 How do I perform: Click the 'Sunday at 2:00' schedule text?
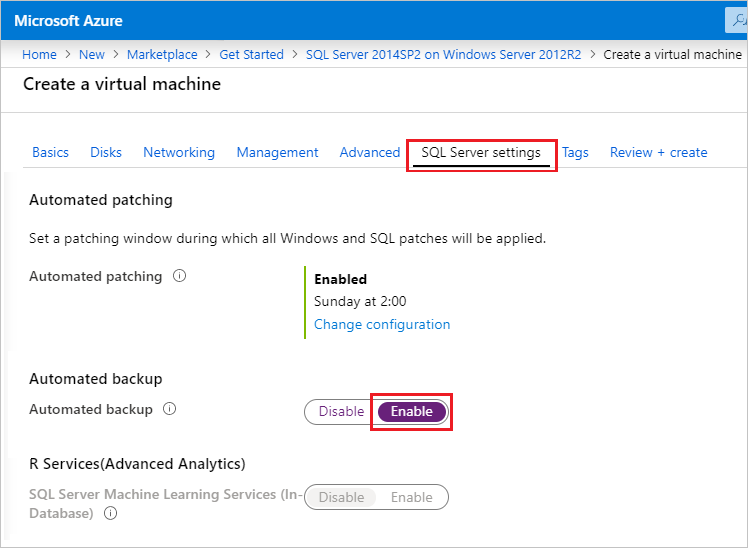tap(360, 302)
